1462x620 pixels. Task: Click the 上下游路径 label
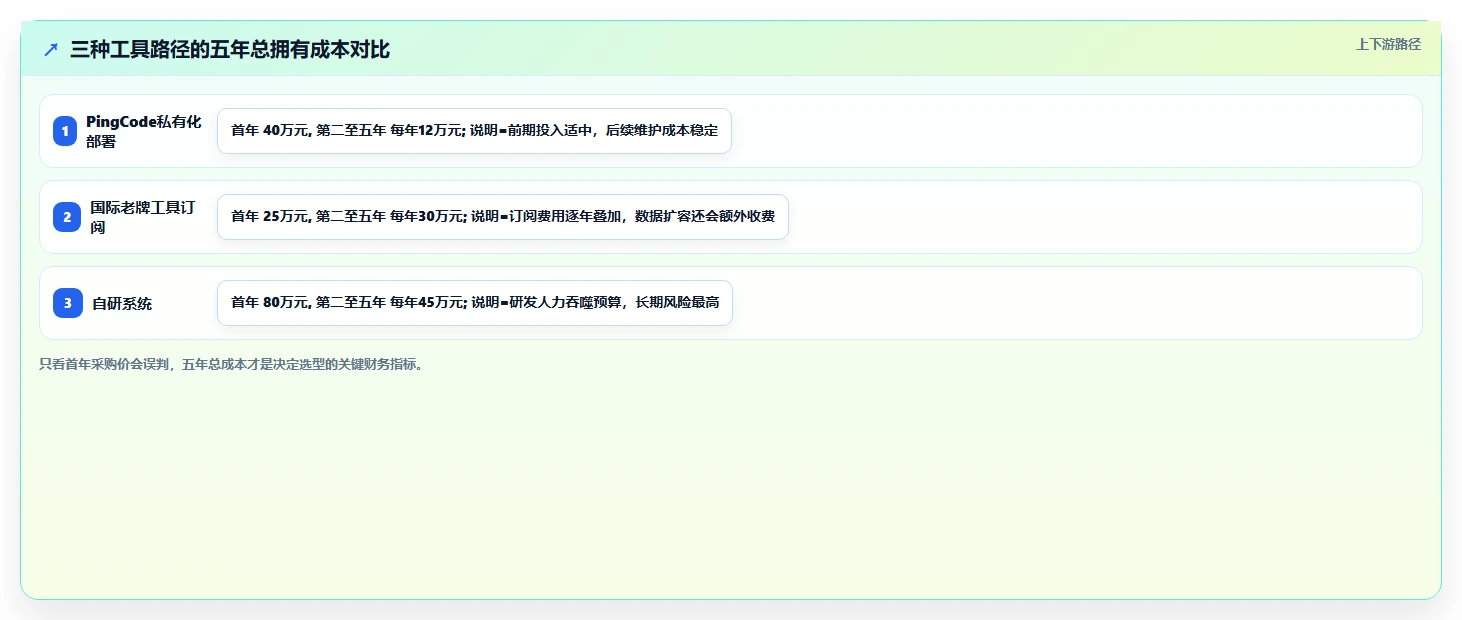[x=1388, y=44]
